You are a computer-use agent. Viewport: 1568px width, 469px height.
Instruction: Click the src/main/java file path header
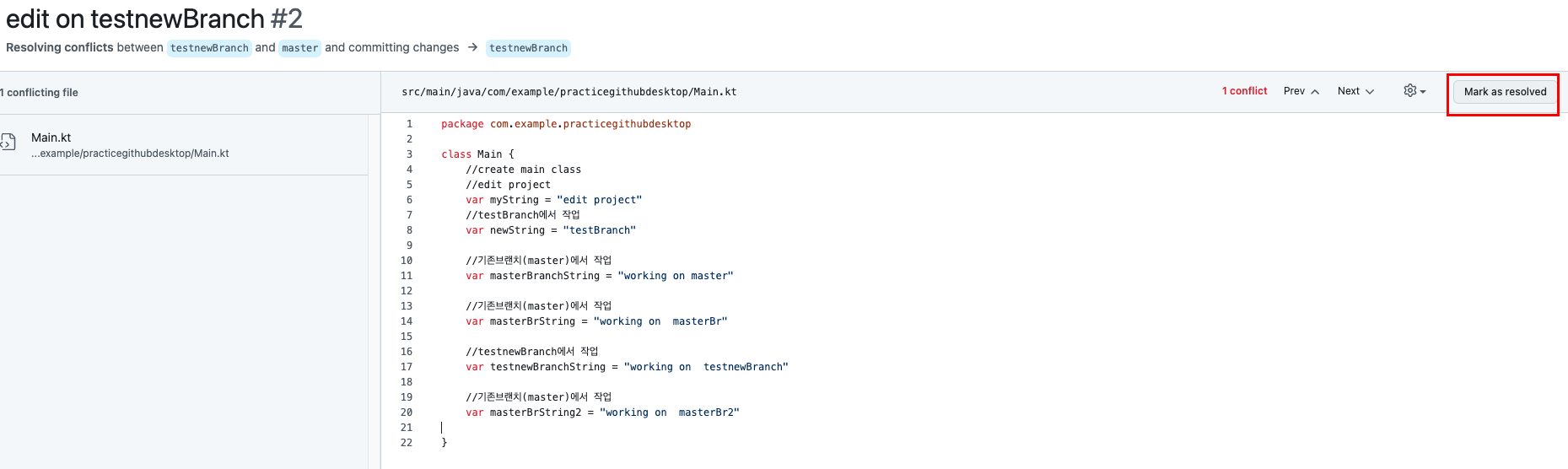(568, 92)
